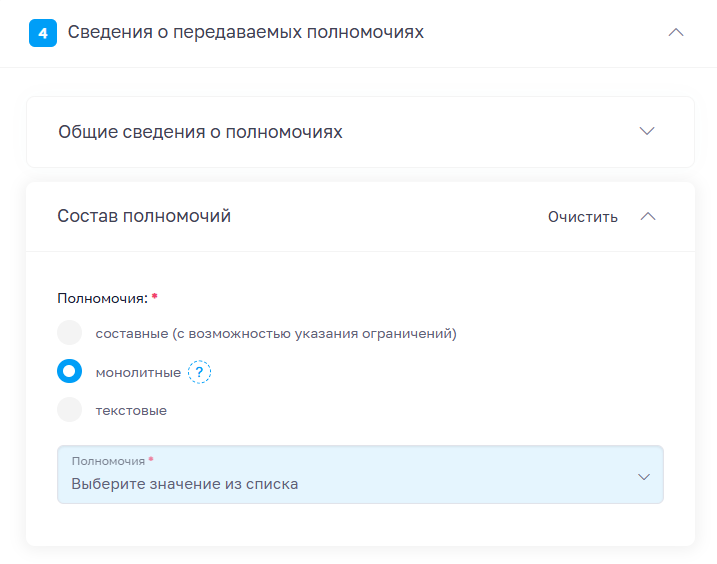
Task: Expand the Общие сведения о полномочиях panel
Action: click(647, 131)
